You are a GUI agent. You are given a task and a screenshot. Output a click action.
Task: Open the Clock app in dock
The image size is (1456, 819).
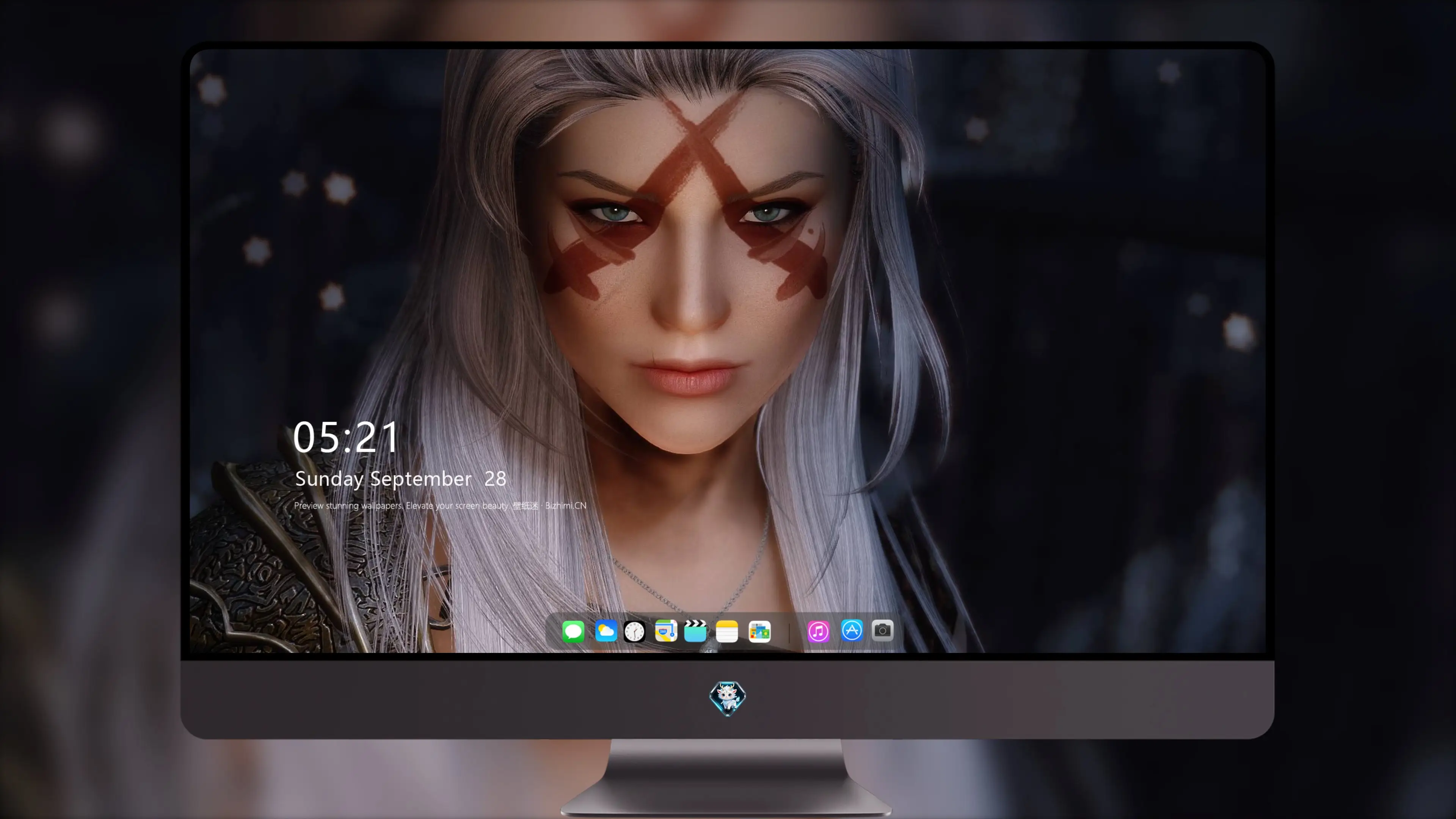[634, 631]
